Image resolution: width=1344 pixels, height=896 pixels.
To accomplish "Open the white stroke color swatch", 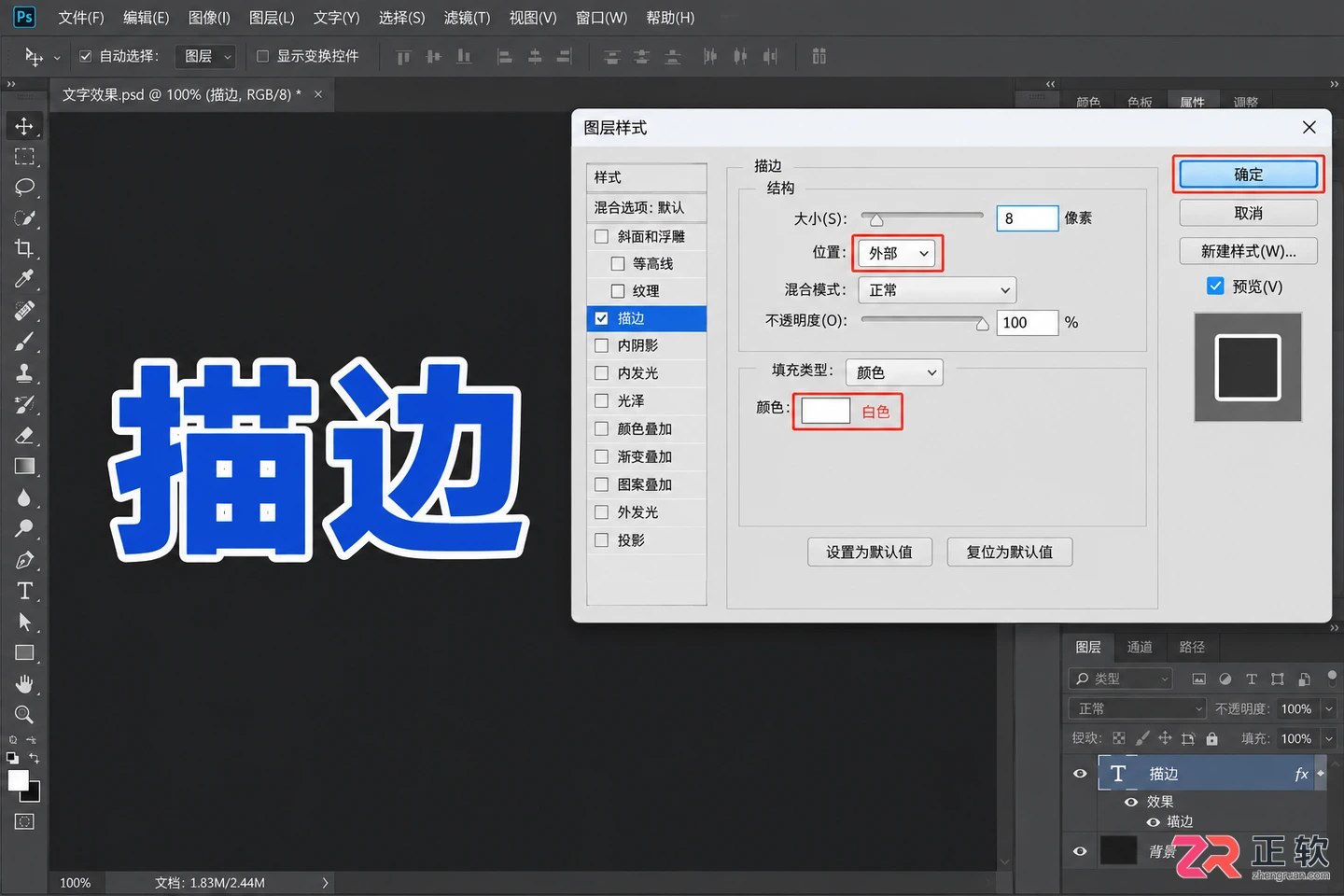I will tap(826, 411).
